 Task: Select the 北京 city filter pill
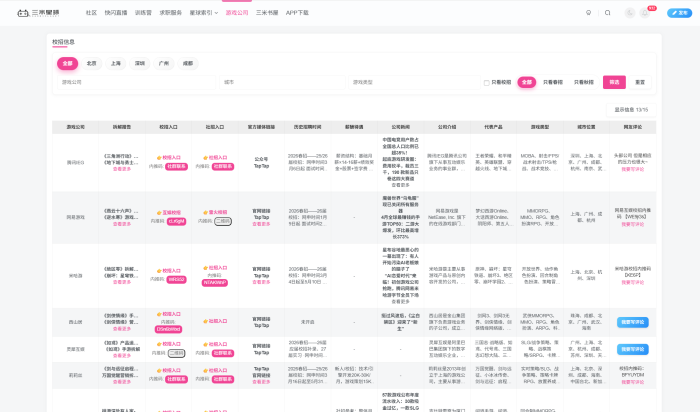click(92, 63)
